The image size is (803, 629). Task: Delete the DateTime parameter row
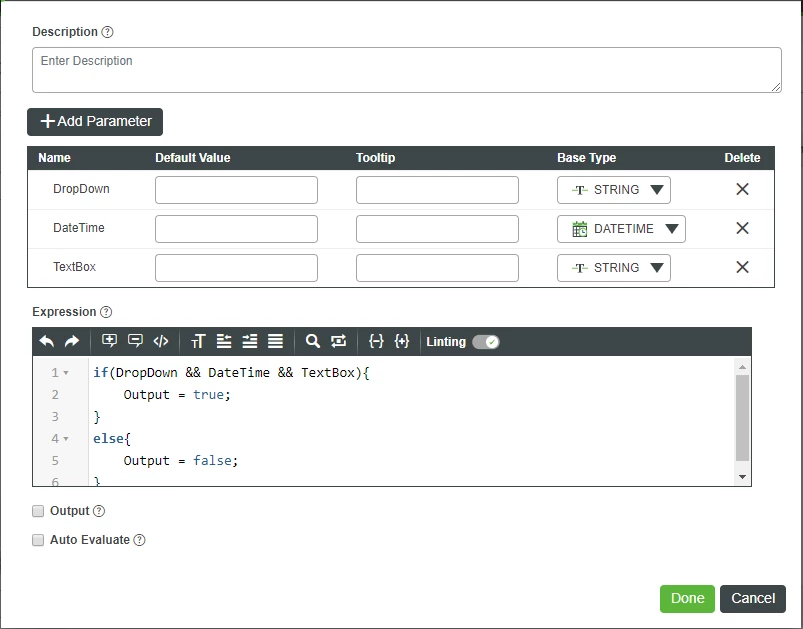(x=742, y=228)
